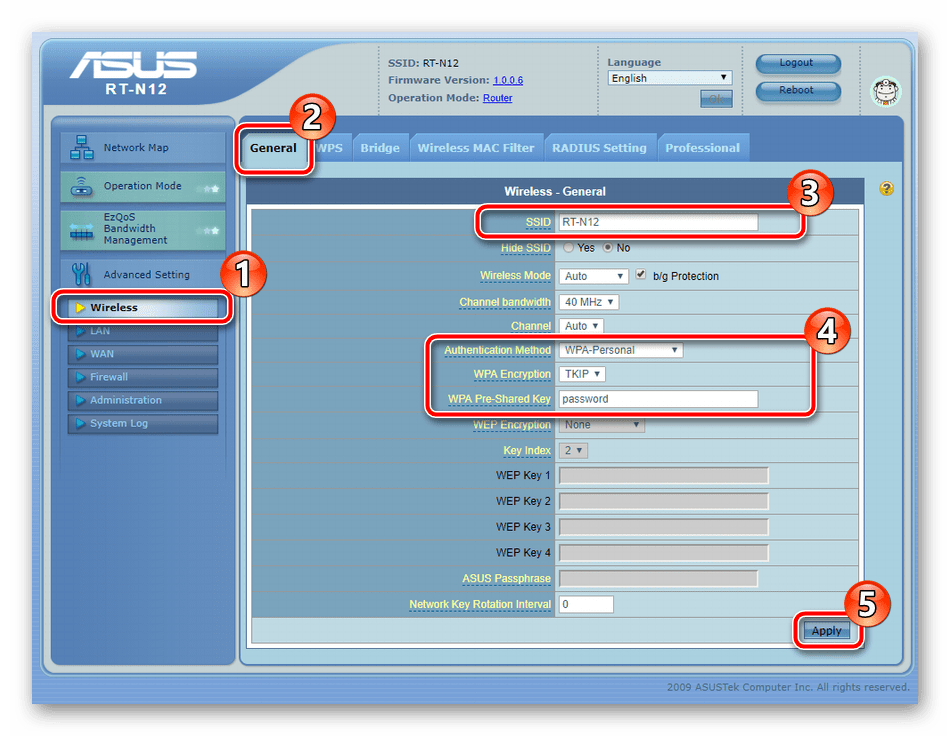Click the yellow arrow beside Wireless

pyautogui.click(x=80, y=308)
